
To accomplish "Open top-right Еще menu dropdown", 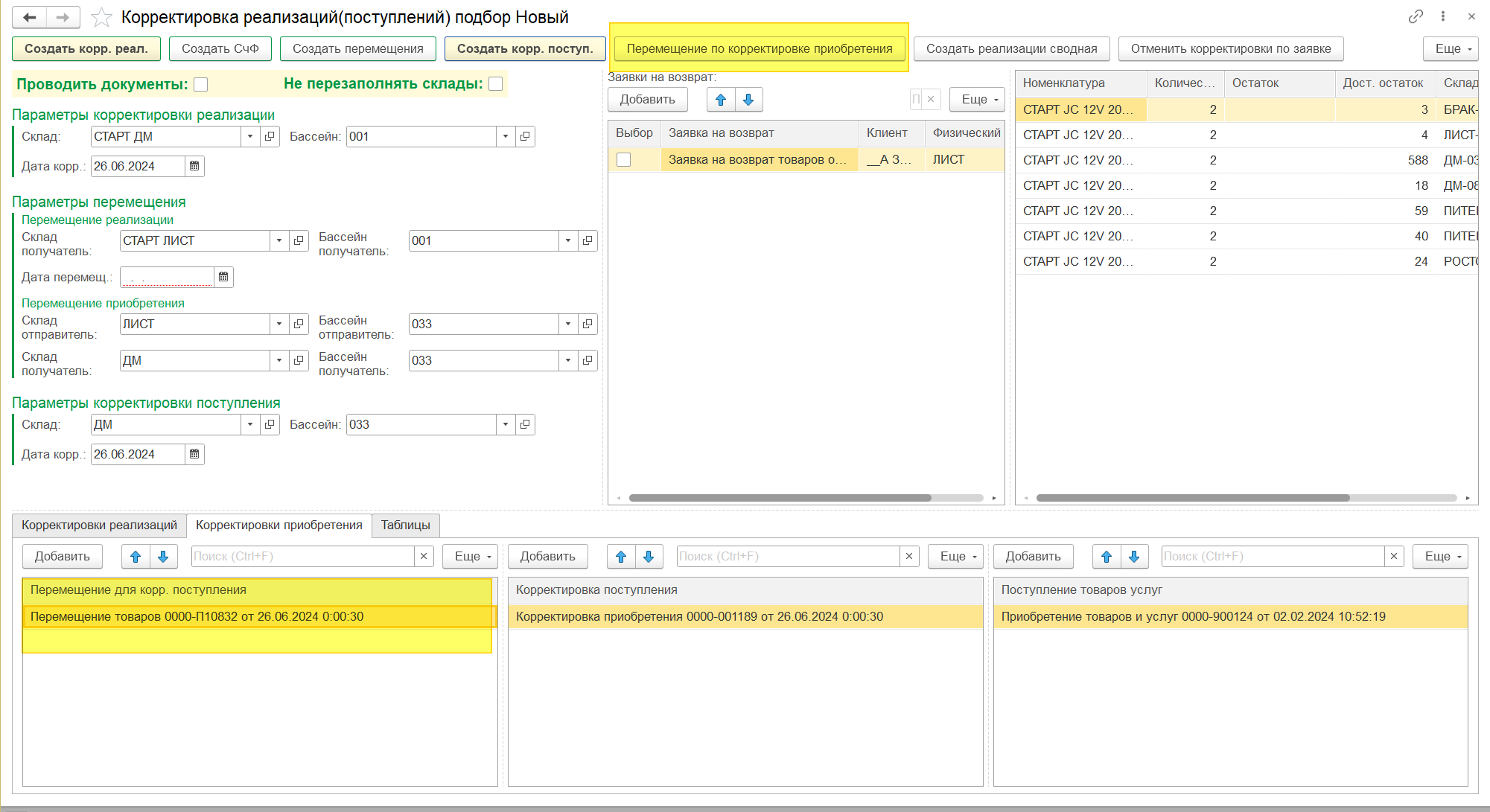I will click(x=1450, y=48).
